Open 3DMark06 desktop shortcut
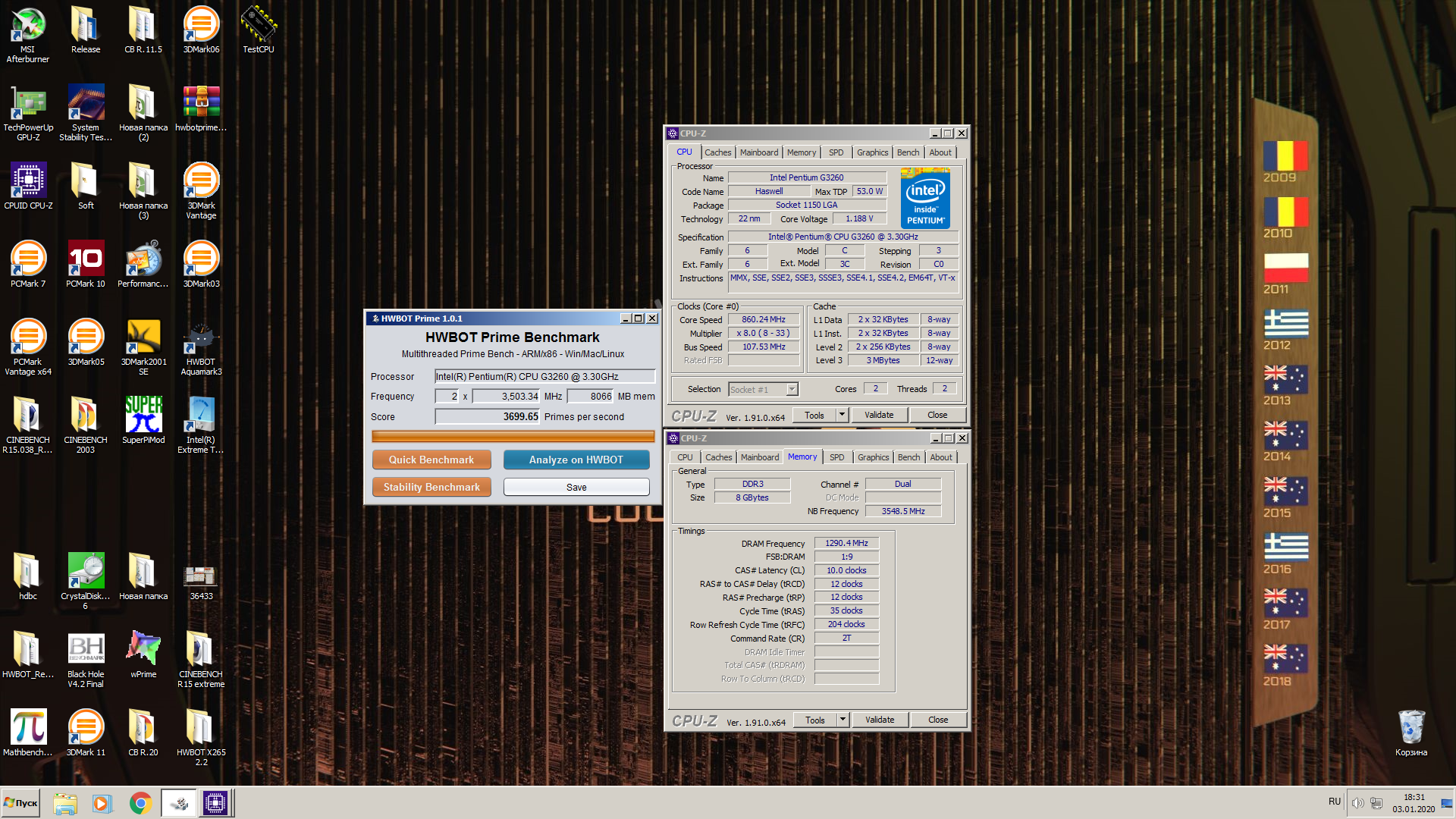This screenshot has height=819, width=1456. (x=201, y=30)
